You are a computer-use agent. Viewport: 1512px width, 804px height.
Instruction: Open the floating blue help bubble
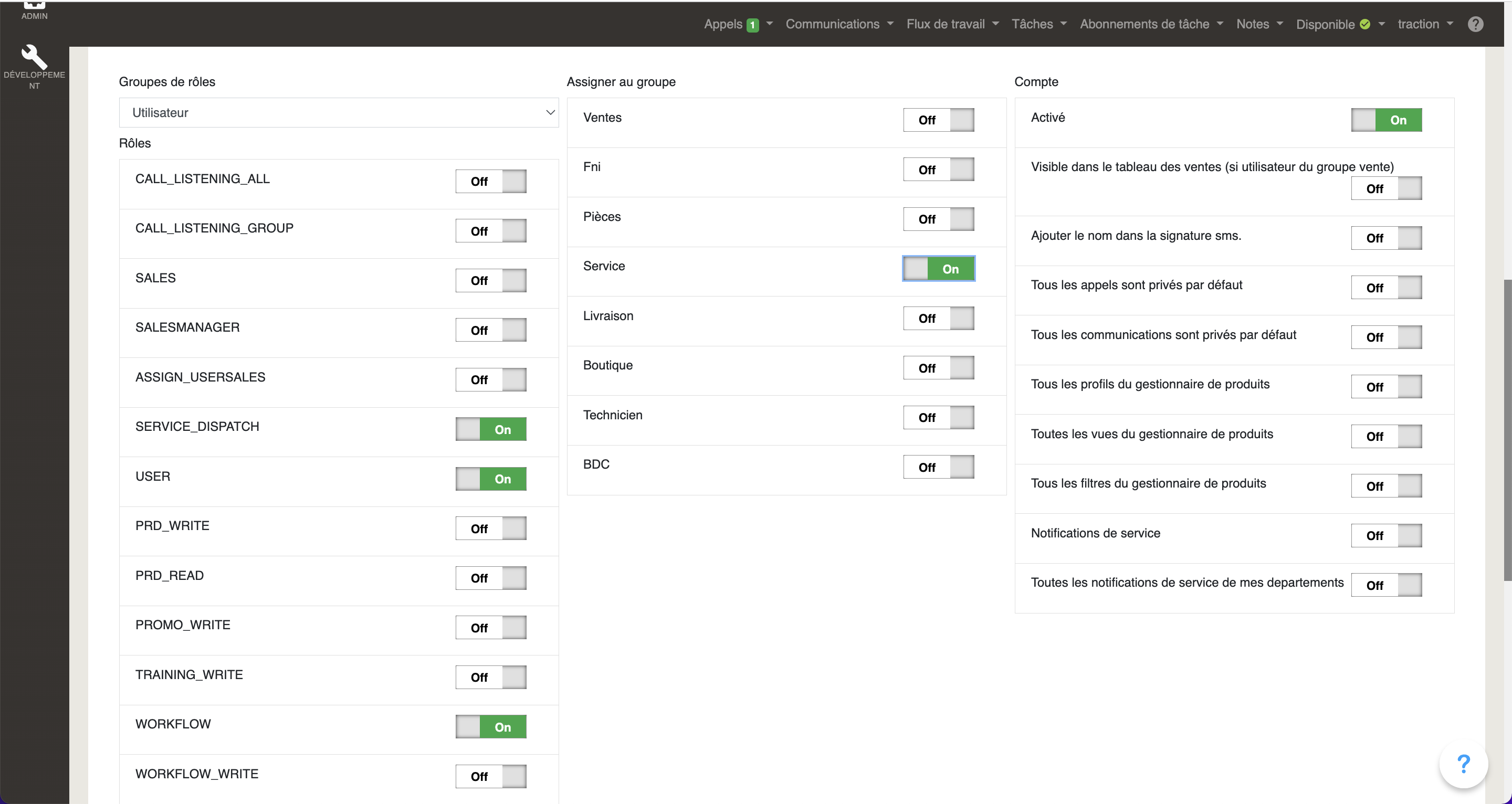[1463, 764]
